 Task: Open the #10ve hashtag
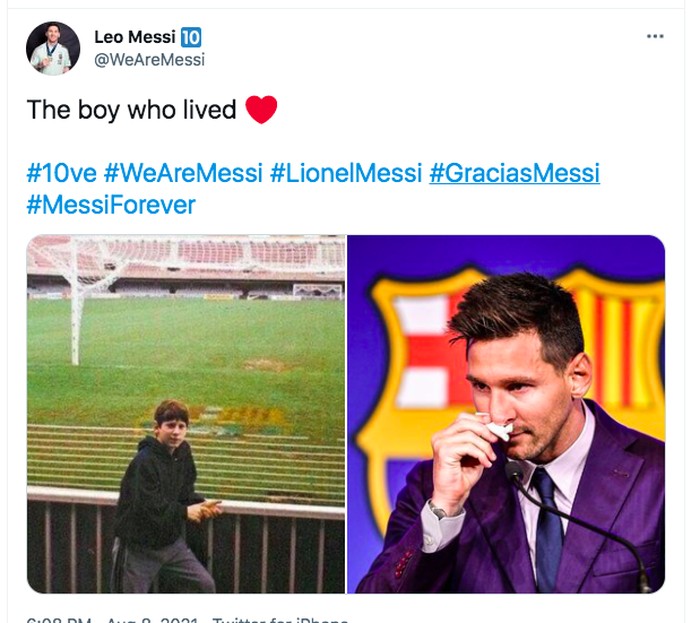tap(61, 173)
